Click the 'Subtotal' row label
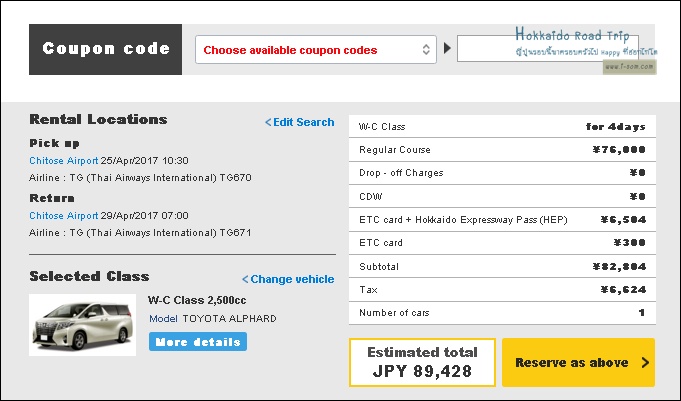Viewport: 681px width, 401px height. click(379, 267)
